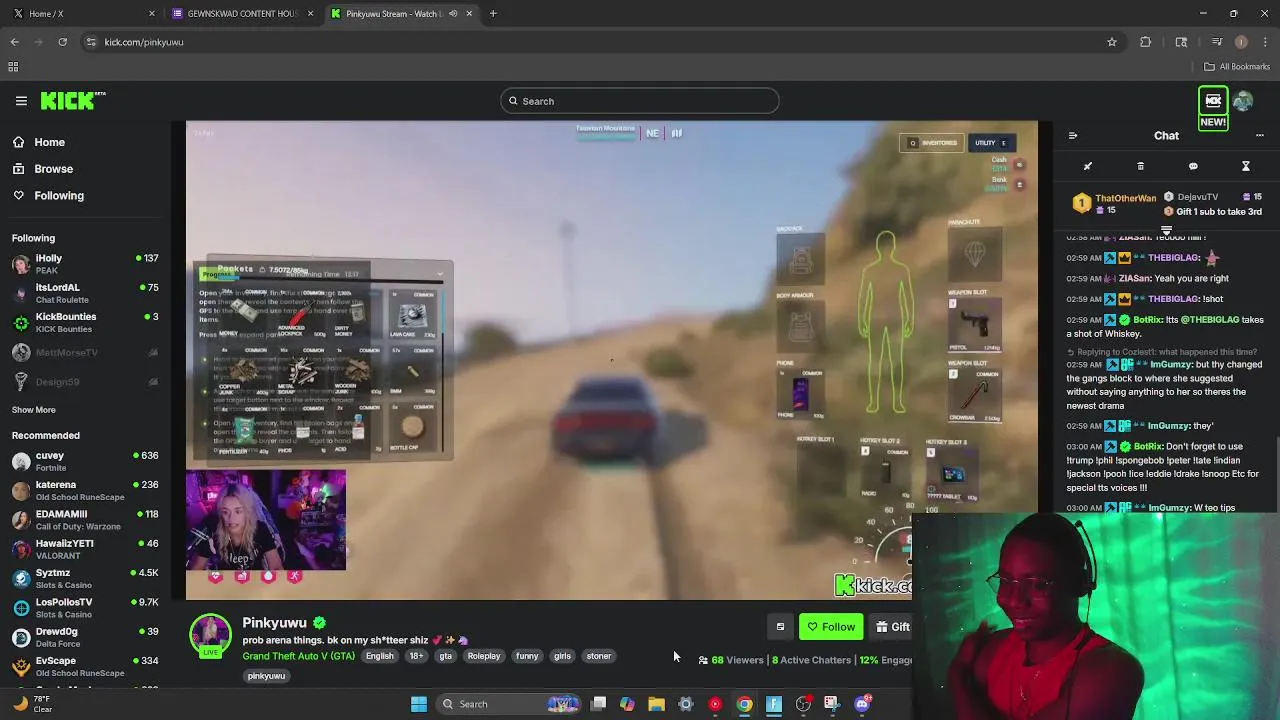Mute the Pinkyuwu Stream tab audio
This screenshot has width=1280, height=720.
[x=453, y=14]
